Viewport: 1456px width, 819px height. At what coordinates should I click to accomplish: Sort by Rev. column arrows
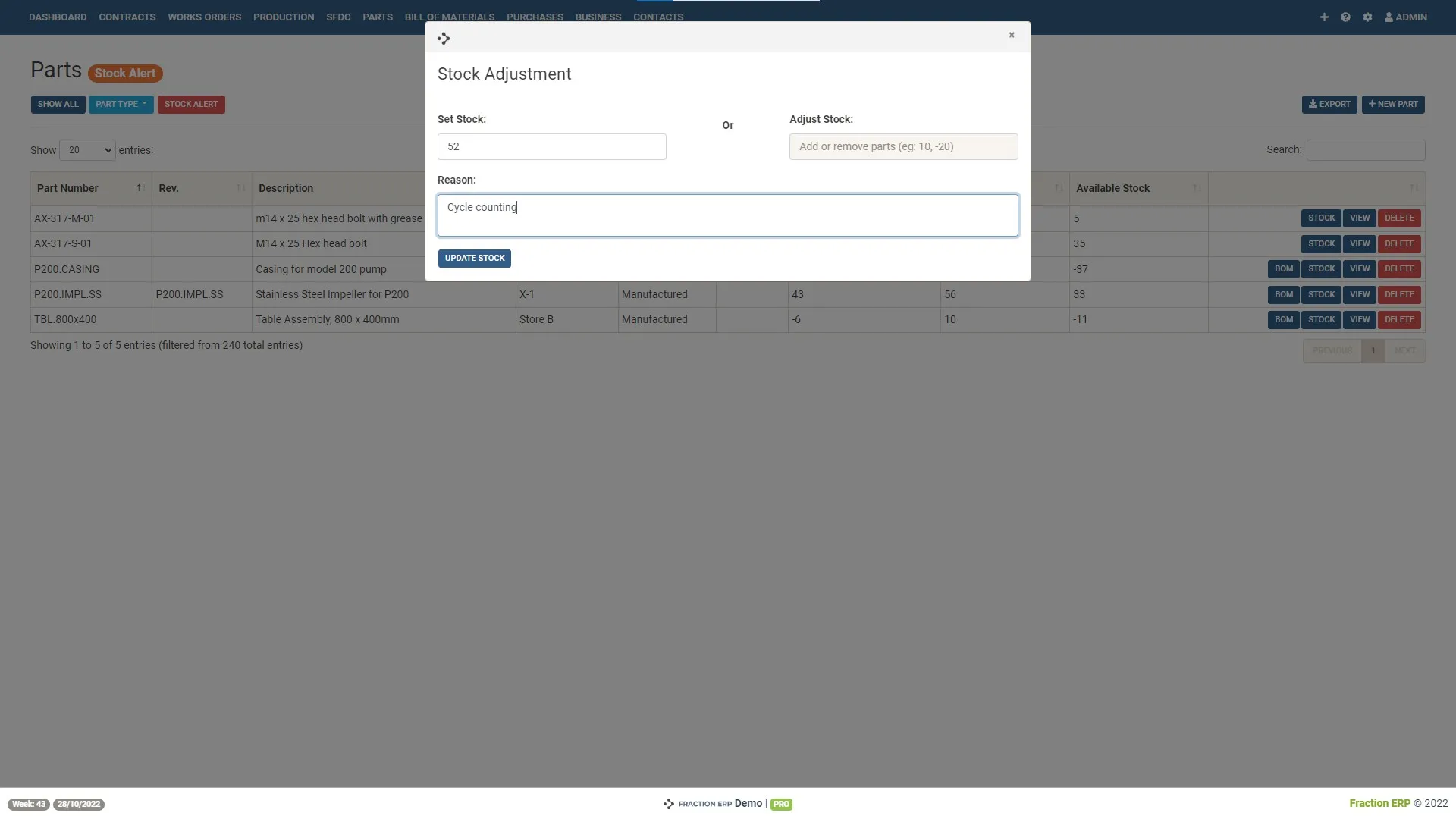pos(240,188)
